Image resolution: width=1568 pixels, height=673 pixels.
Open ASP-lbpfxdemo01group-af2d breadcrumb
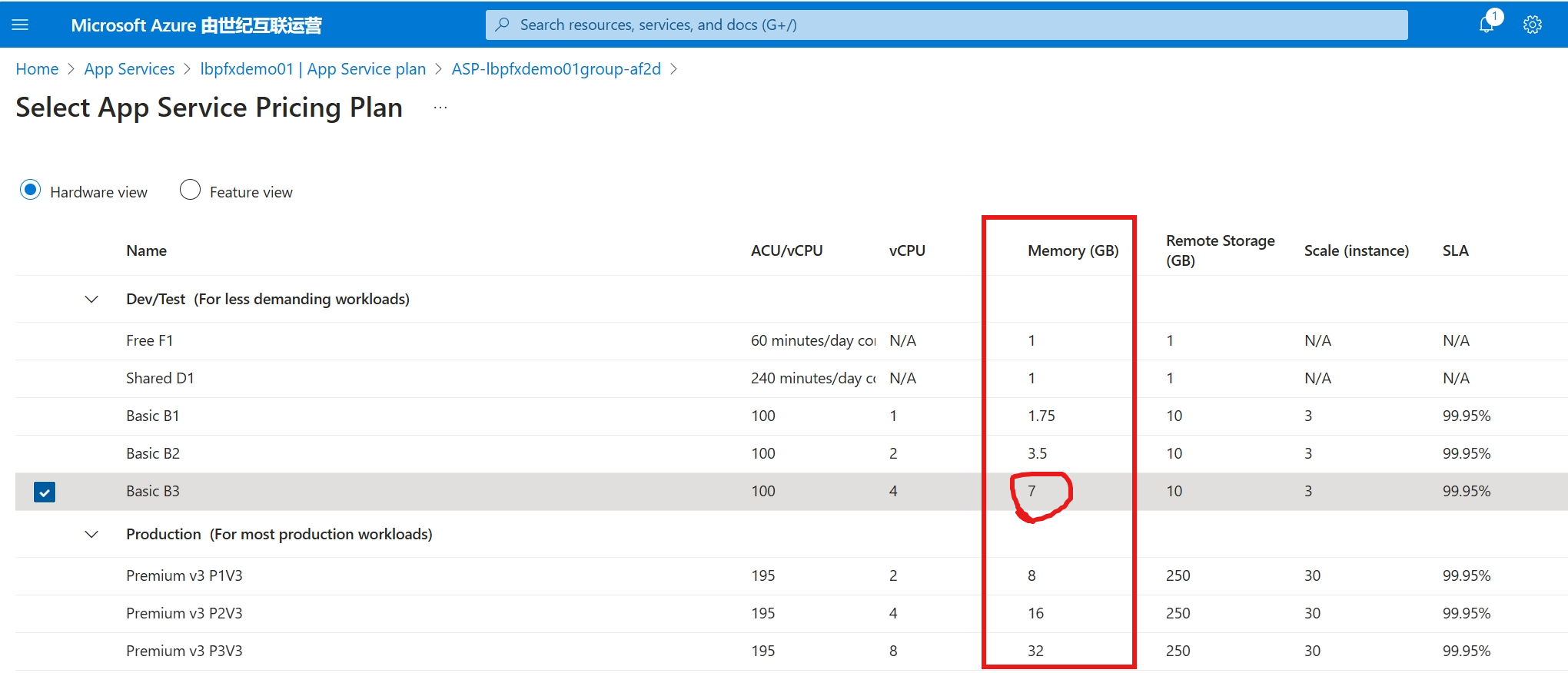tap(556, 69)
